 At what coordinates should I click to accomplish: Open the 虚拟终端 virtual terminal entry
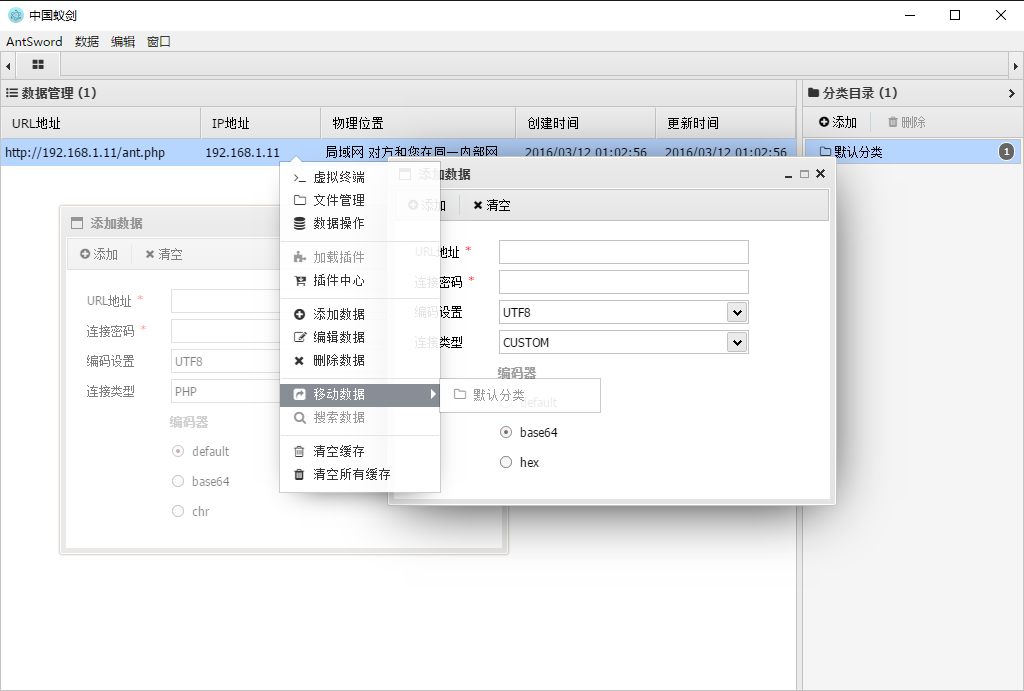click(359, 177)
